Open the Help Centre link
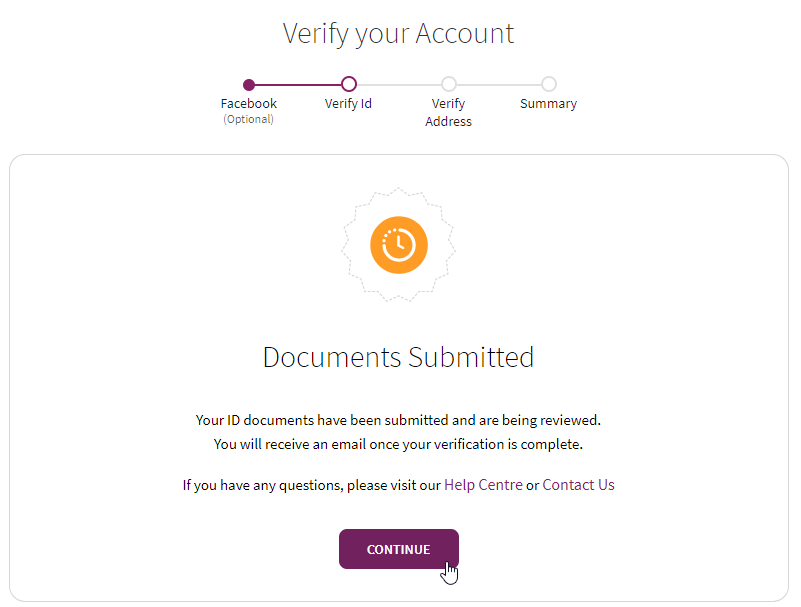 tap(483, 485)
